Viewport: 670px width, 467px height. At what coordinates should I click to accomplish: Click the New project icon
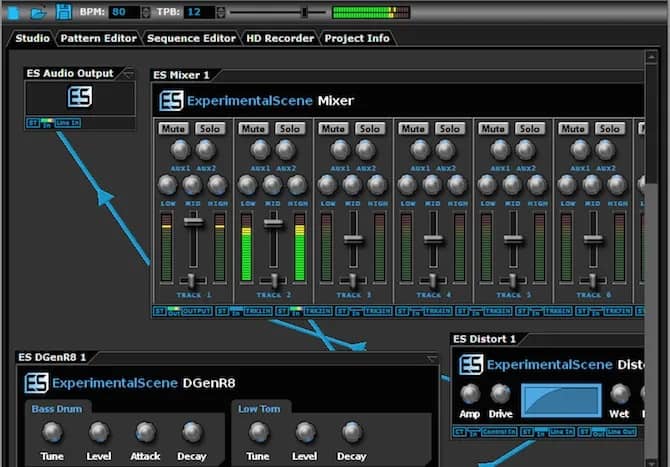(13, 12)
